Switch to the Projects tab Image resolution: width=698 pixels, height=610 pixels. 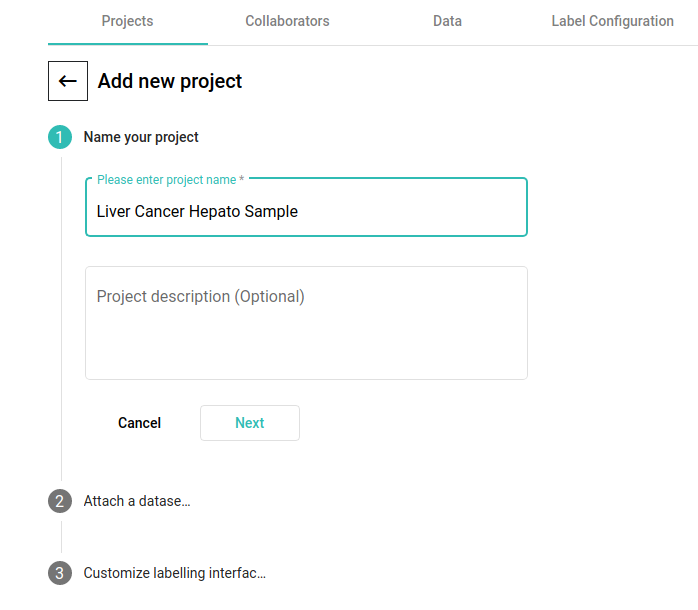point(127,21)
